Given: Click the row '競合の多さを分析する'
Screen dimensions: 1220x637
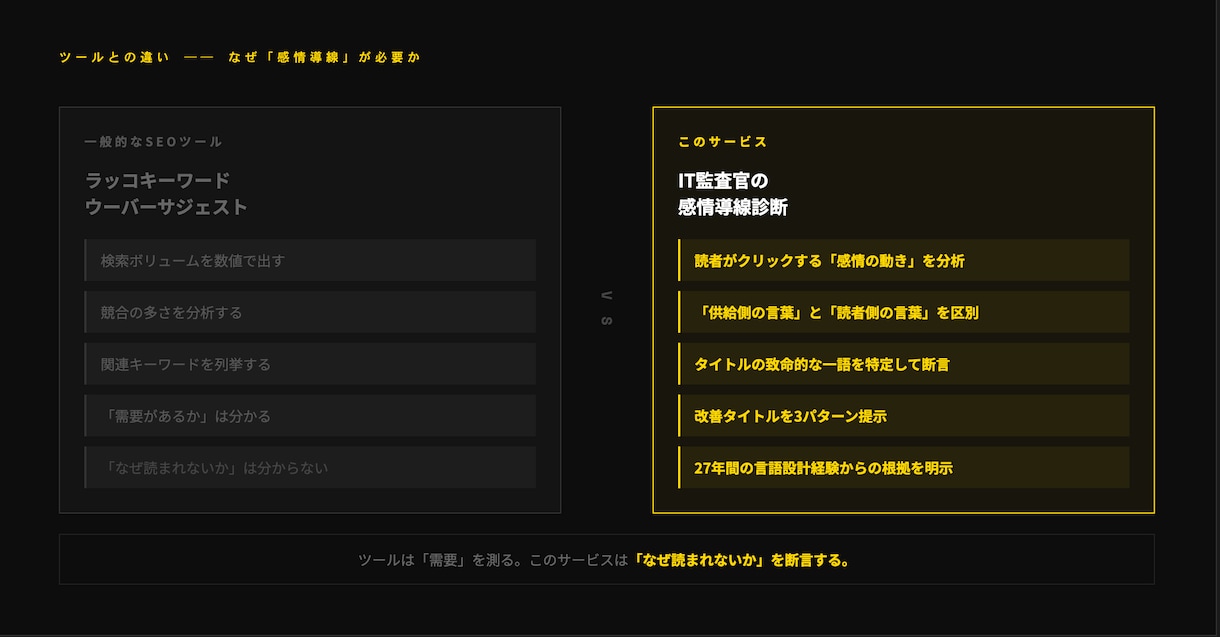Looking at the screenshot, I should click(310, 312).
